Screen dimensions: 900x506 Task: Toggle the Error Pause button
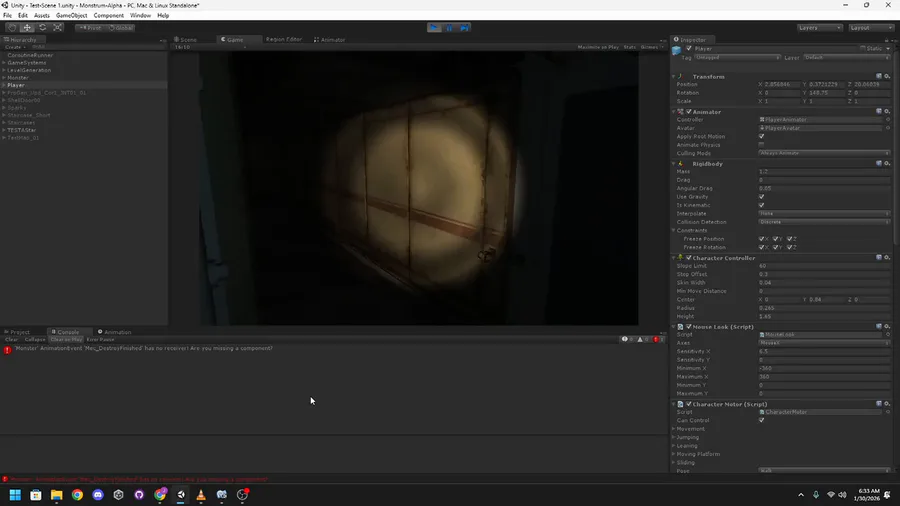100,340
